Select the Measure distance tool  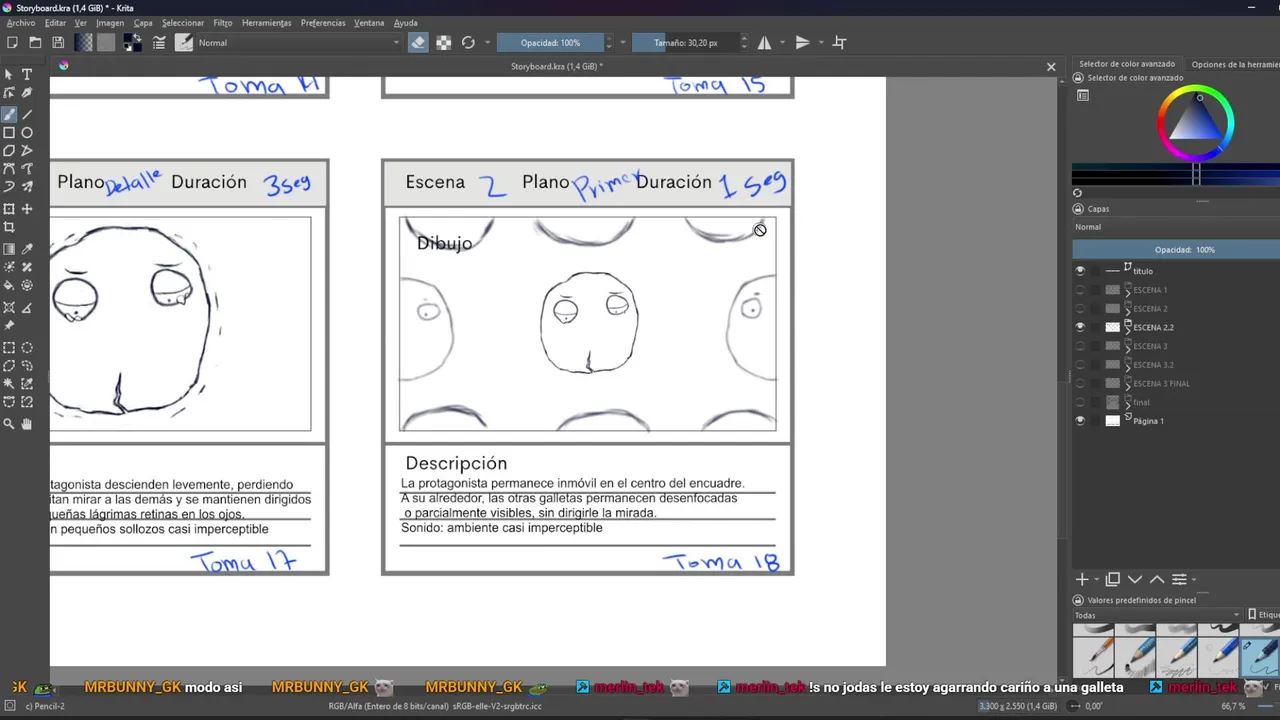coord(27,307)
